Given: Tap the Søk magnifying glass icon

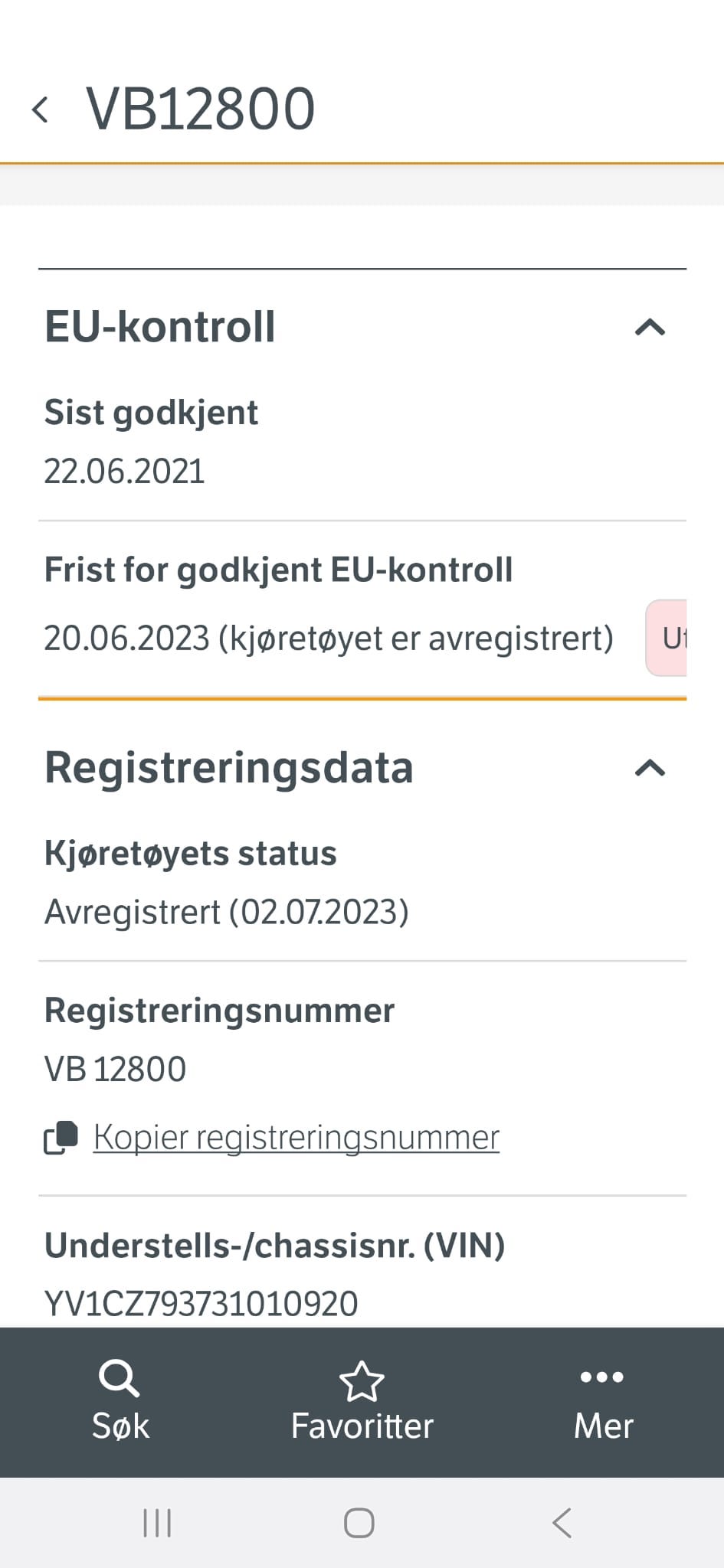Looking at the screenshot, I should 120,1379.
